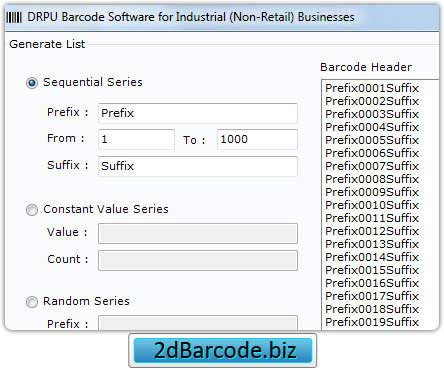The image size is (444, 368).
Task: Select Prefix0016Suffix list entry
Action: [x=372, y=283]
